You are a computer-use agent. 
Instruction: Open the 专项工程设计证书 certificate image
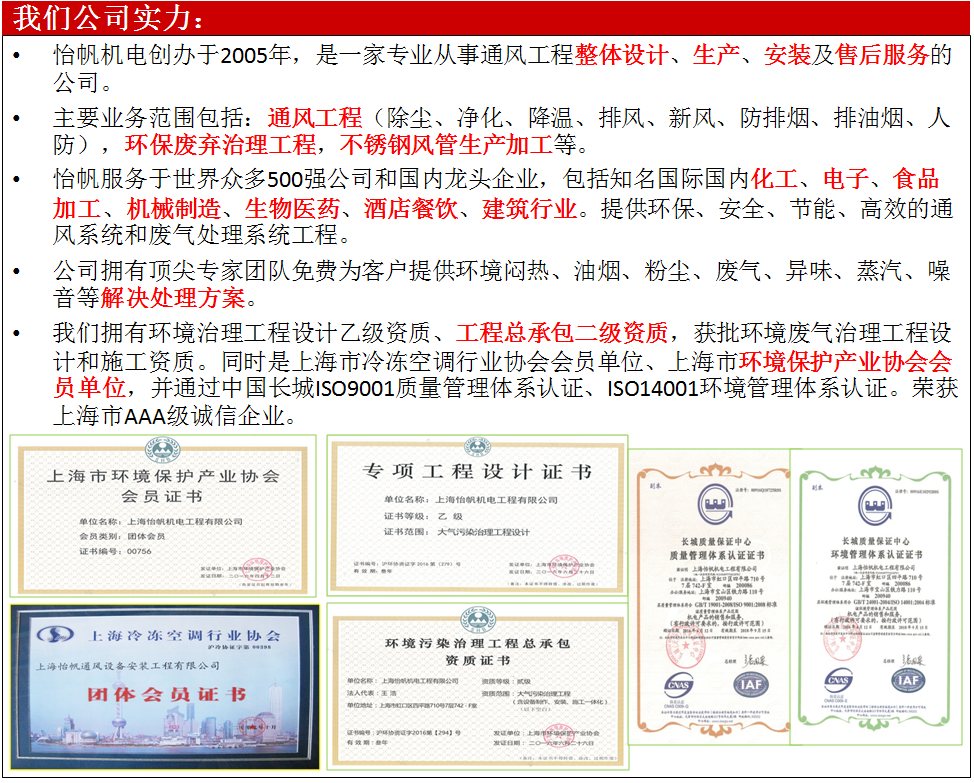(477, 516)
